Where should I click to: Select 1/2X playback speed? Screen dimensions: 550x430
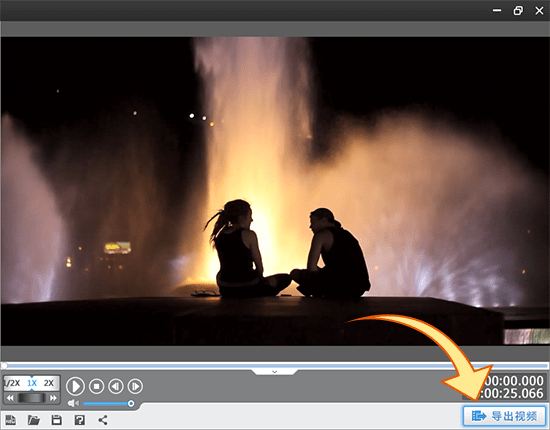click(x=13, y=383)
